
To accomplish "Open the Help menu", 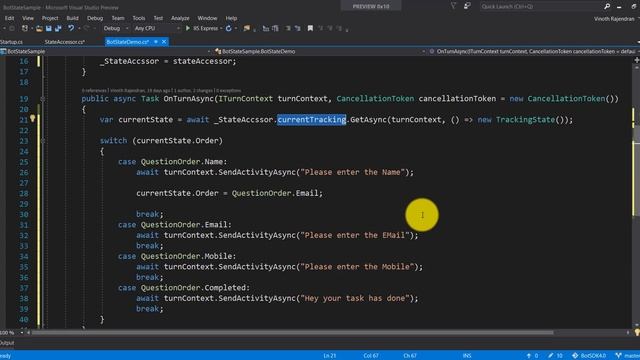I will pos(231,18).
